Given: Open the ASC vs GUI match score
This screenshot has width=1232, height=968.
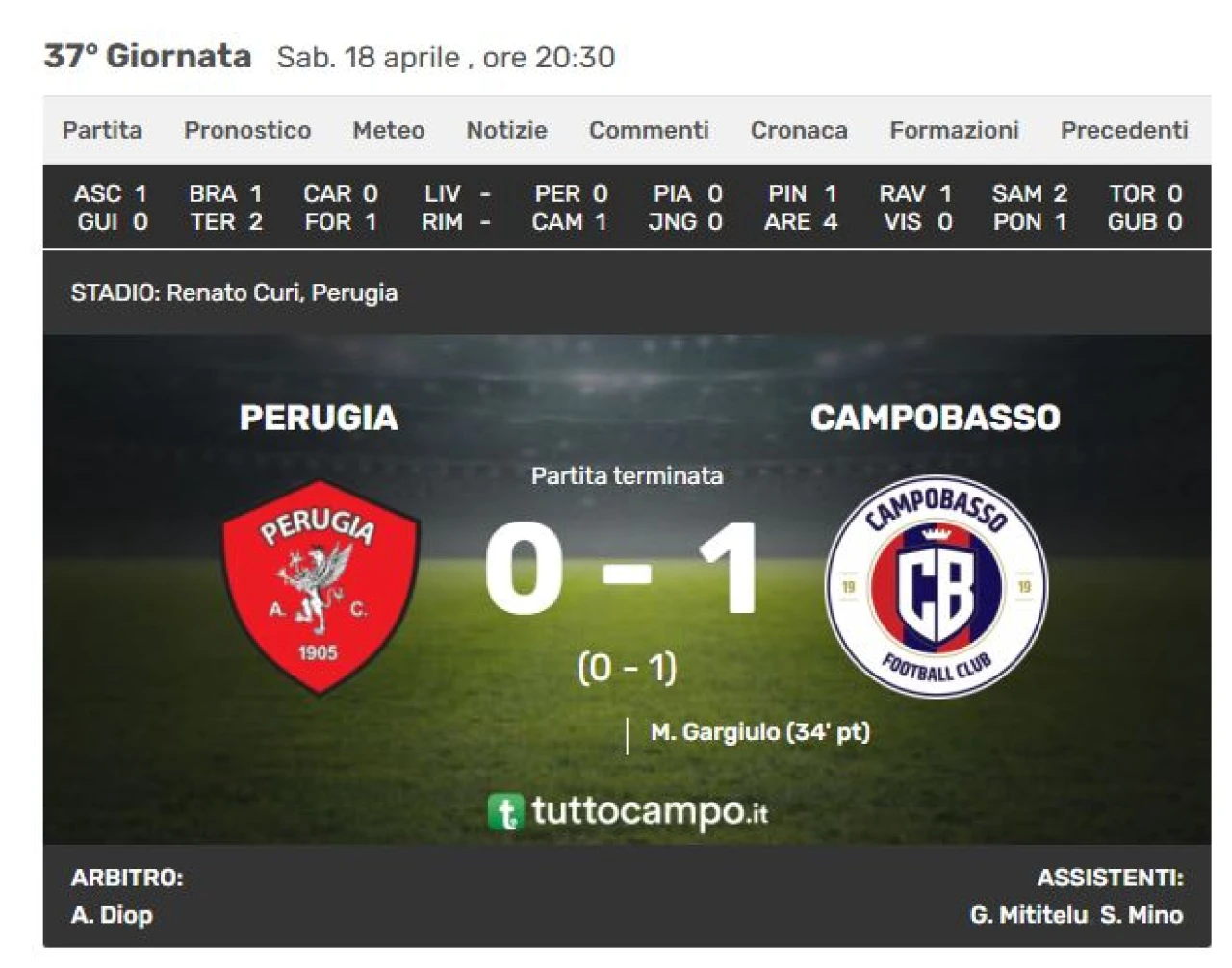Looking at the screenshot, I should coord(111,208).
